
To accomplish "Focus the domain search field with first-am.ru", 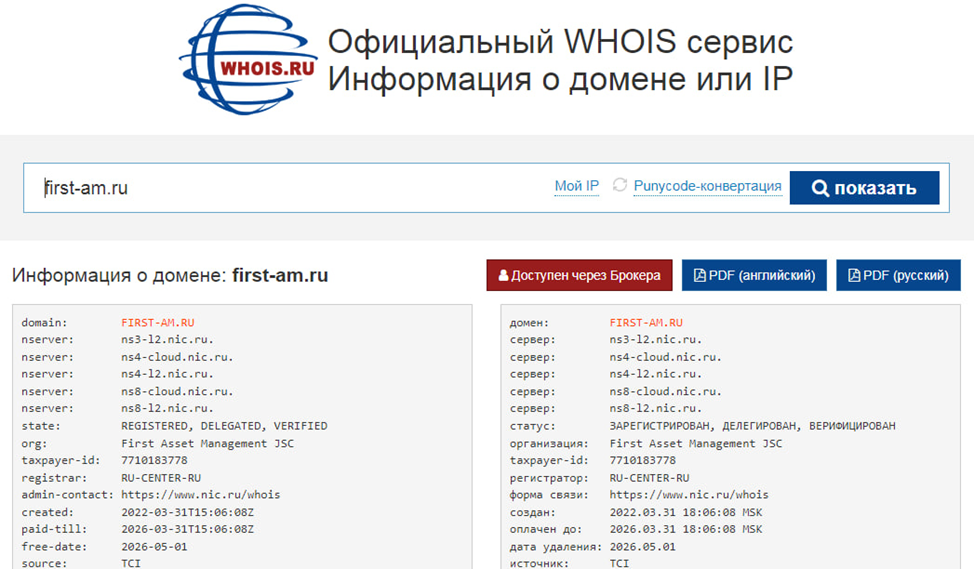I will click(290, 188).
